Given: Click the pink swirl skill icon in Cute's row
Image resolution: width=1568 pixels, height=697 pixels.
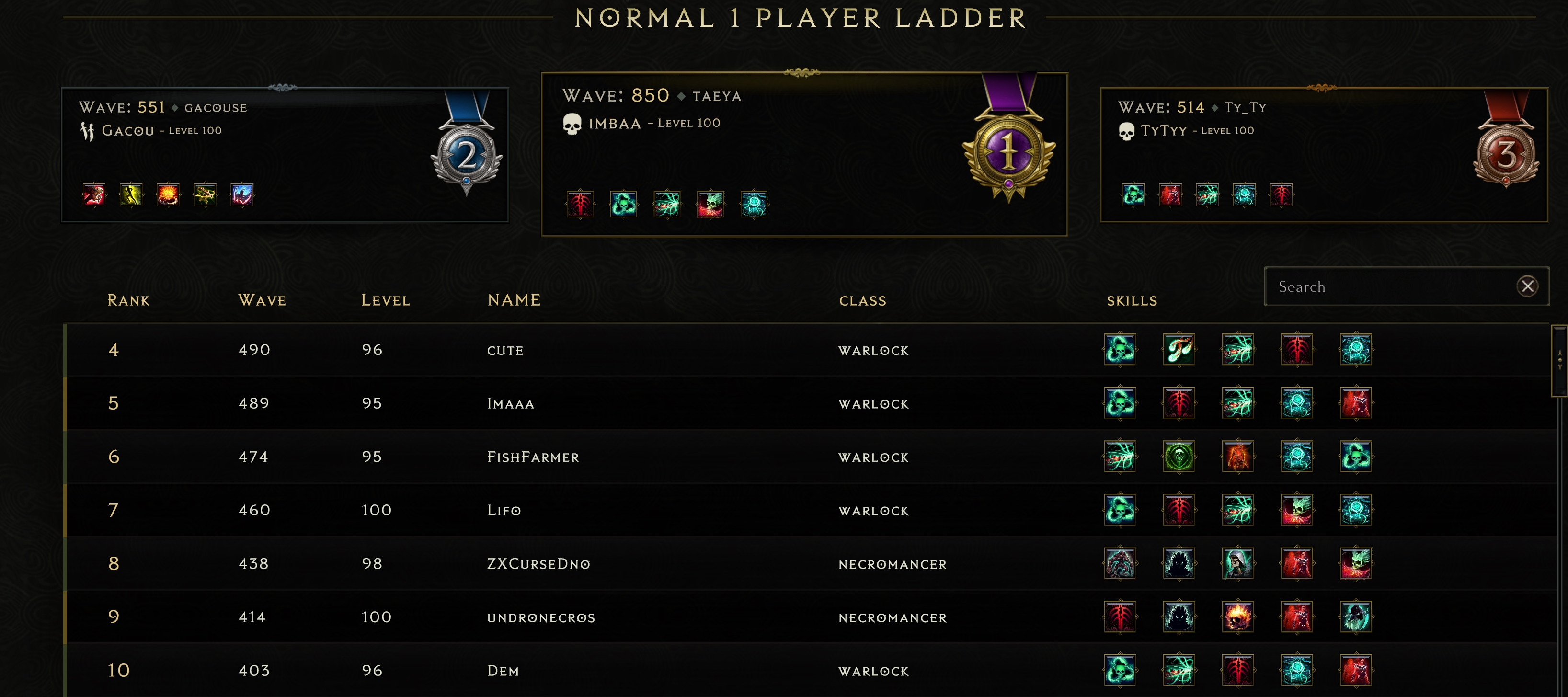Looking at the screenshot, I should pos(1179,349).
